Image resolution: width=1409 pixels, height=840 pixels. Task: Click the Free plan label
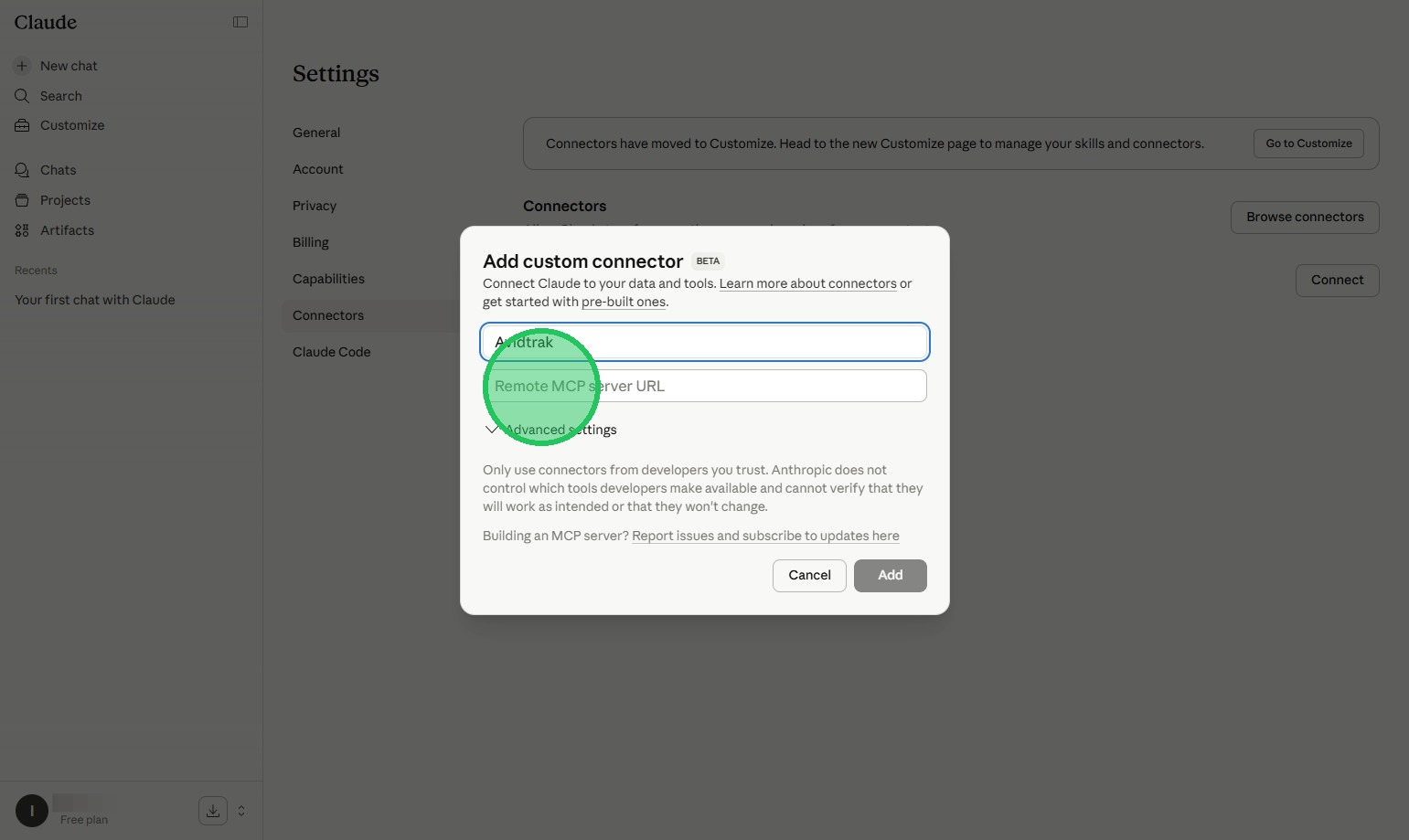pyautogui.click(x=84, y=820)
